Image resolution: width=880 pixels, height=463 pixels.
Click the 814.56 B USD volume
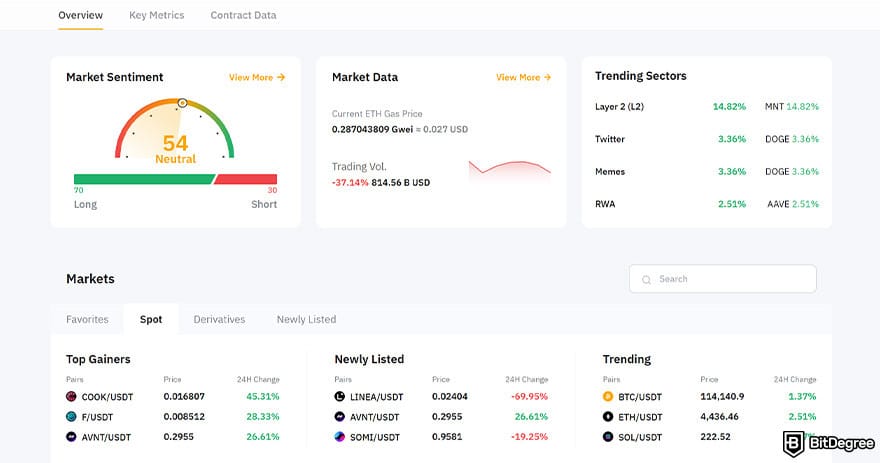(x=401, y=182)
